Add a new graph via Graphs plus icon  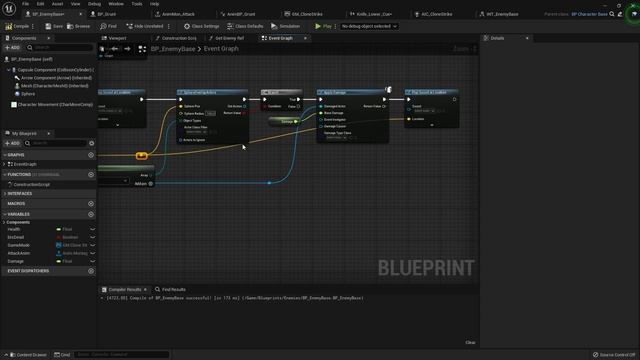coord(91,155)
